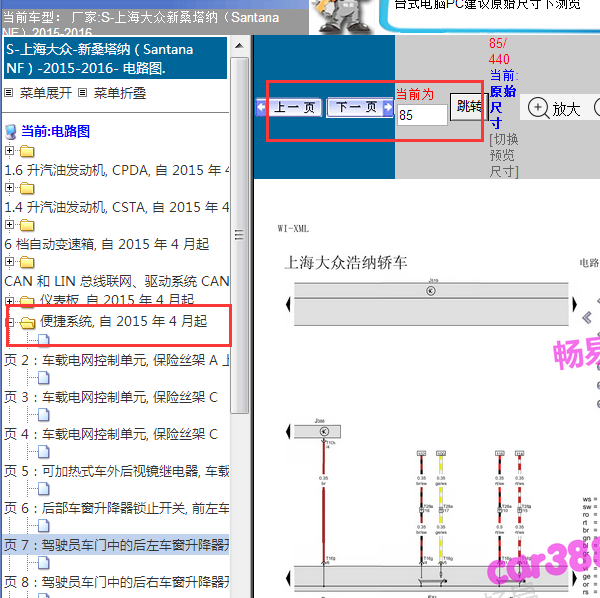The width and height of the screenshot is (600, 598).
Task: Click the J519 component in diagram header
Action: pyautogui.click(x=431, y=291)
